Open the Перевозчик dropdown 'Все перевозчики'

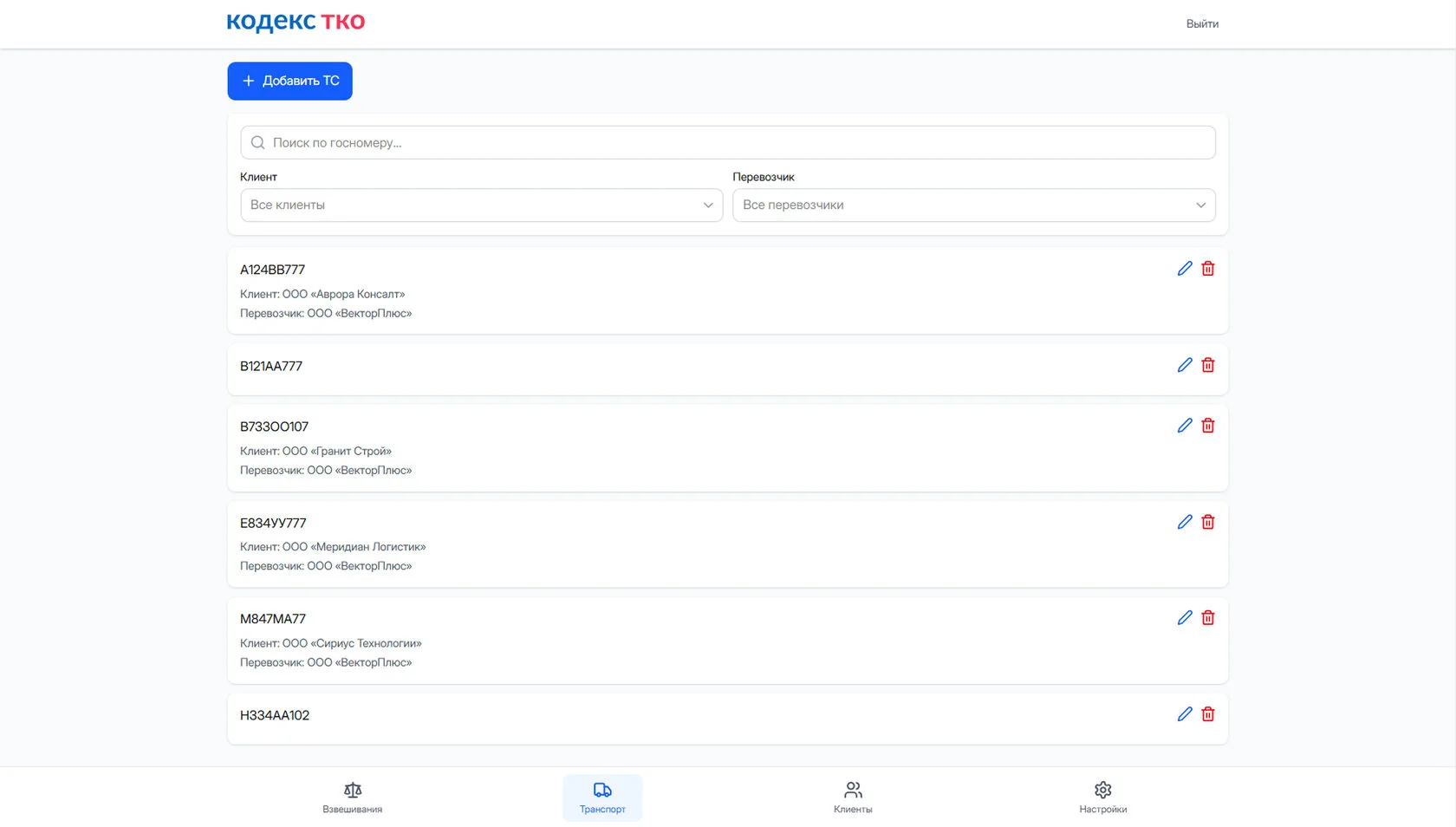974,205
